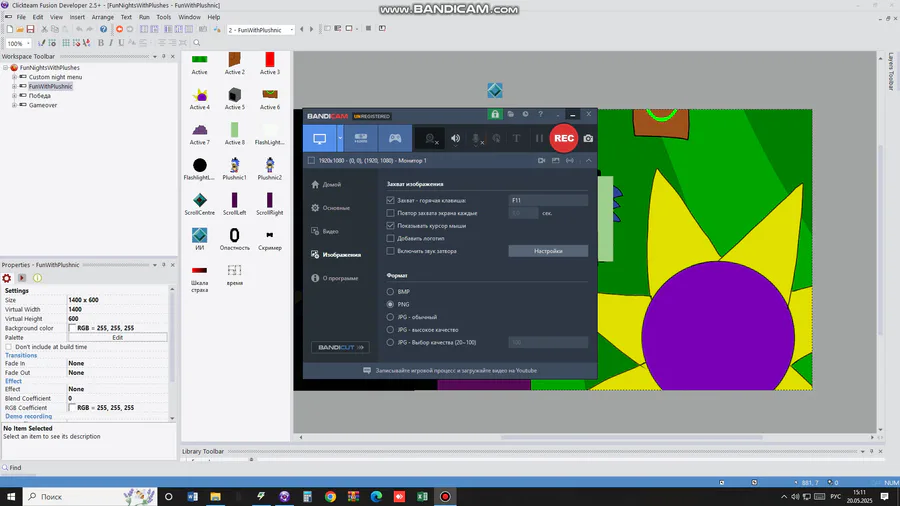Toggle the grid icon in Fusion toolbar
This screenshot has height=506, width=900.
66,43
